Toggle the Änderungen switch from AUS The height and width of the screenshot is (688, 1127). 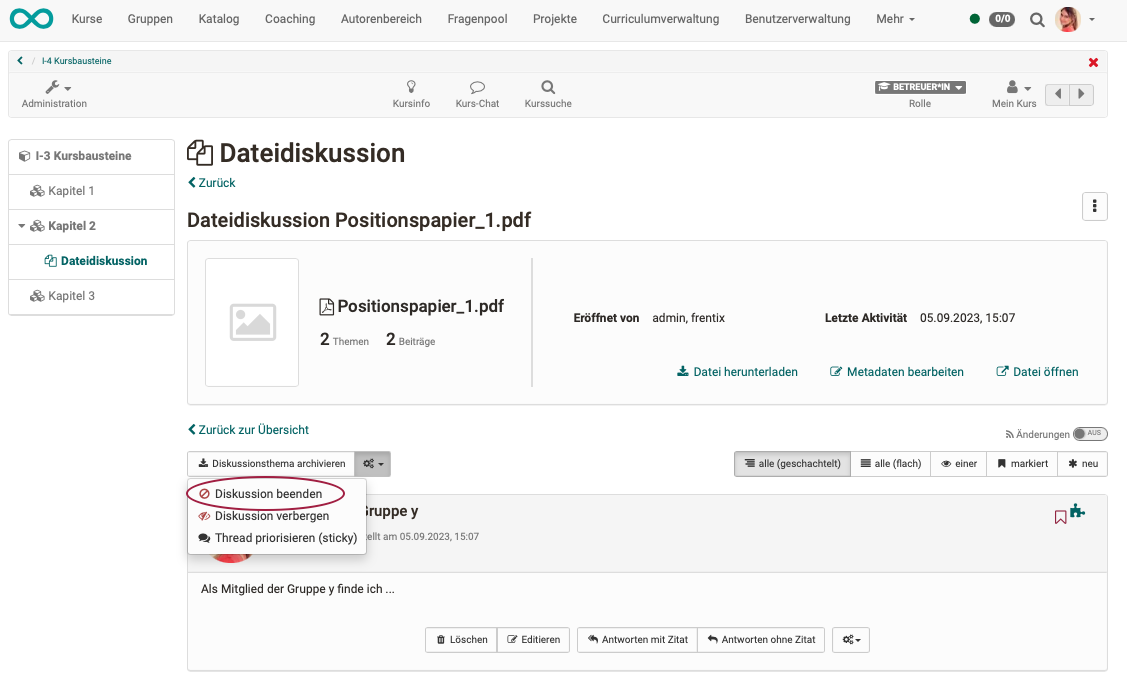(x=1090, y=434)
